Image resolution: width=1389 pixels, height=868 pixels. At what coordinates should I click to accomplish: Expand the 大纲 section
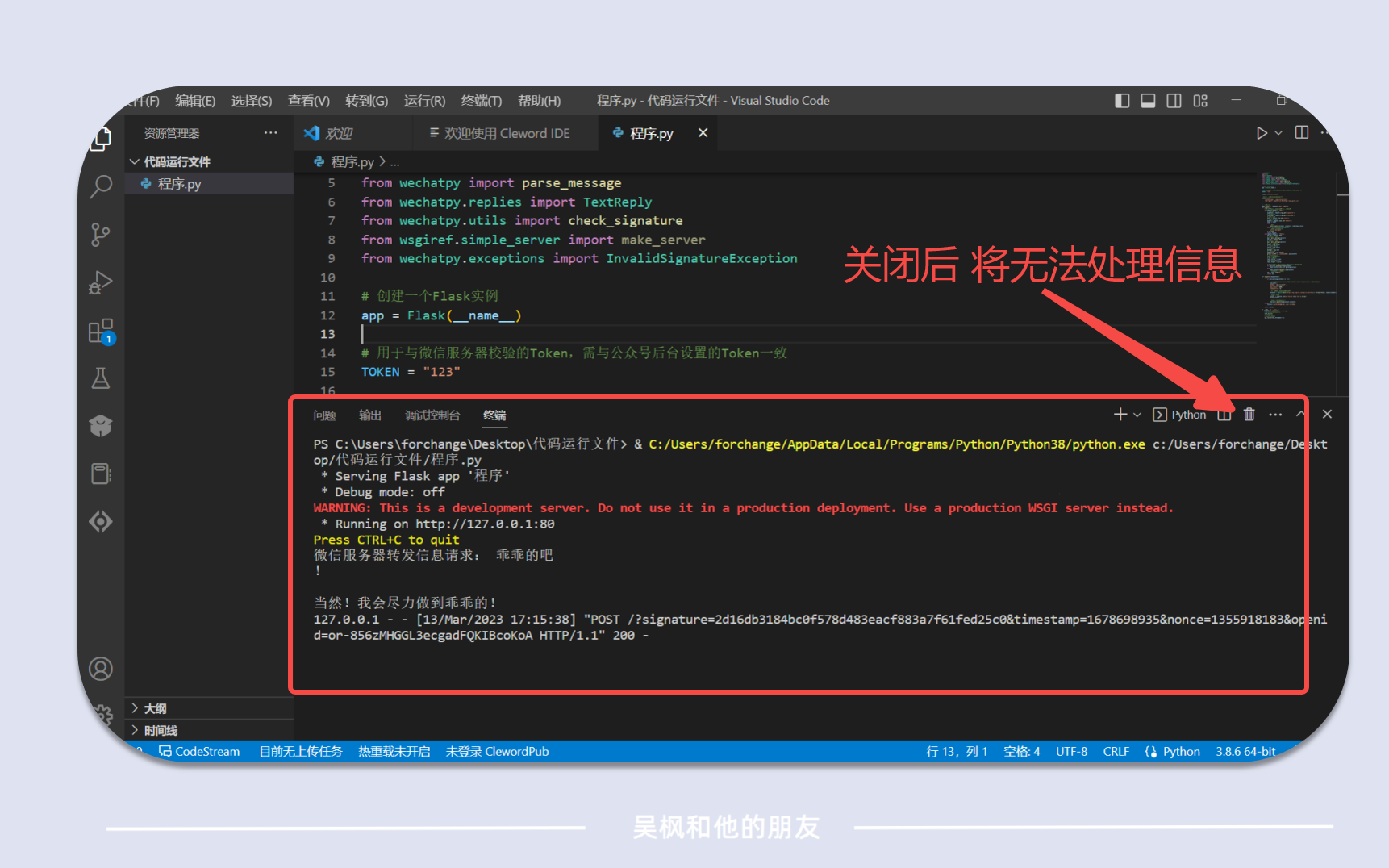coord(209,708)
